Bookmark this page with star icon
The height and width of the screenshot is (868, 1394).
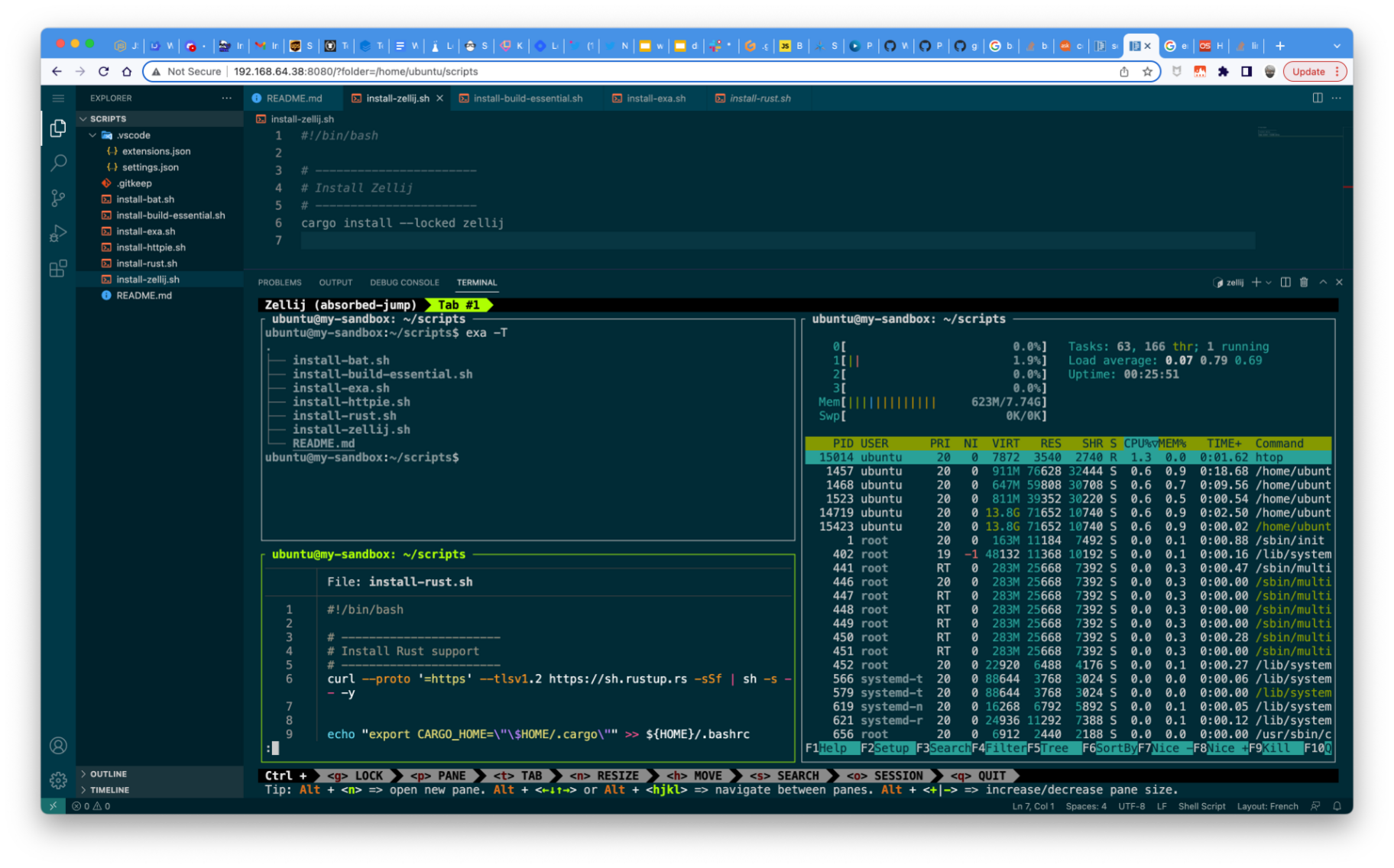pos(1147,71)
